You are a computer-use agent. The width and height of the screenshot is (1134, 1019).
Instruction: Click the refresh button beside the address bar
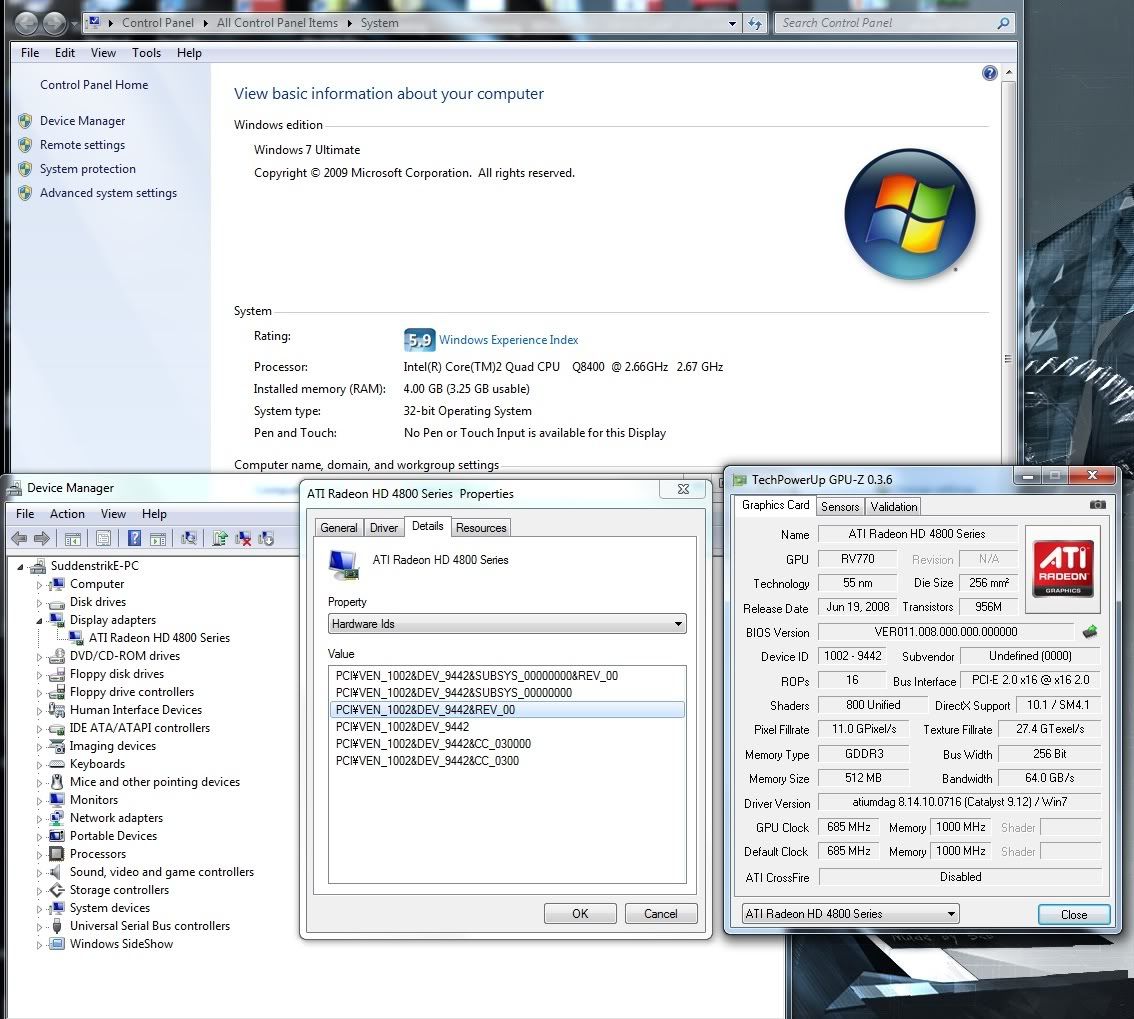(x=755, y=23)
